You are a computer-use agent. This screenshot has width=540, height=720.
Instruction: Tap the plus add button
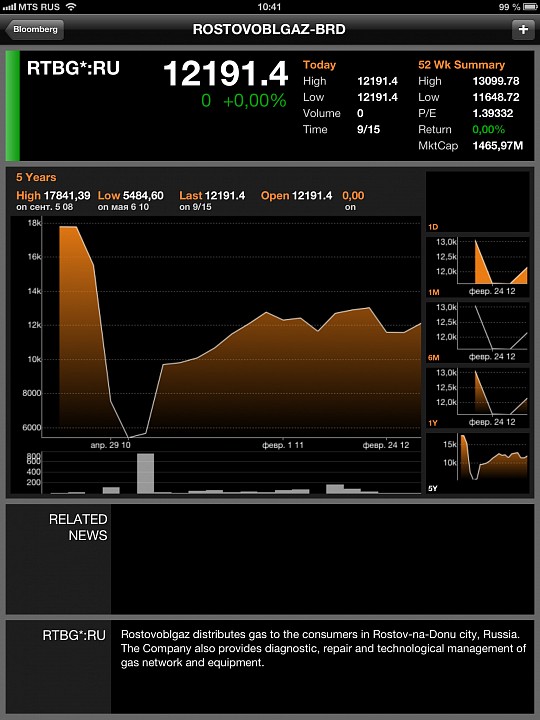tap(523, 29)
